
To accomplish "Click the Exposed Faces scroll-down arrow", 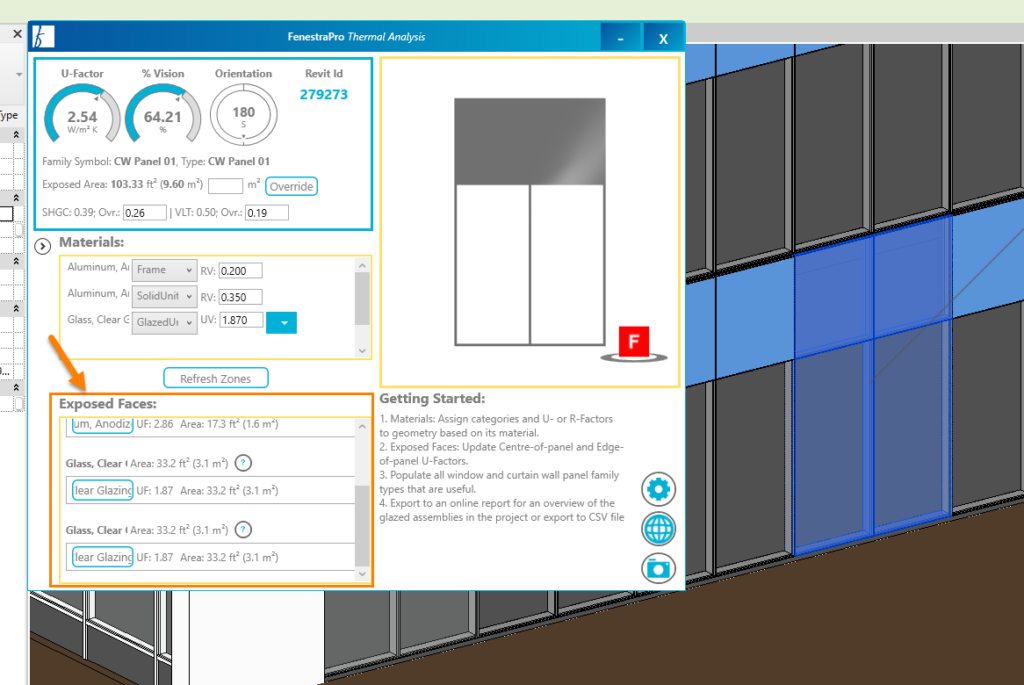I will [362, 574].
